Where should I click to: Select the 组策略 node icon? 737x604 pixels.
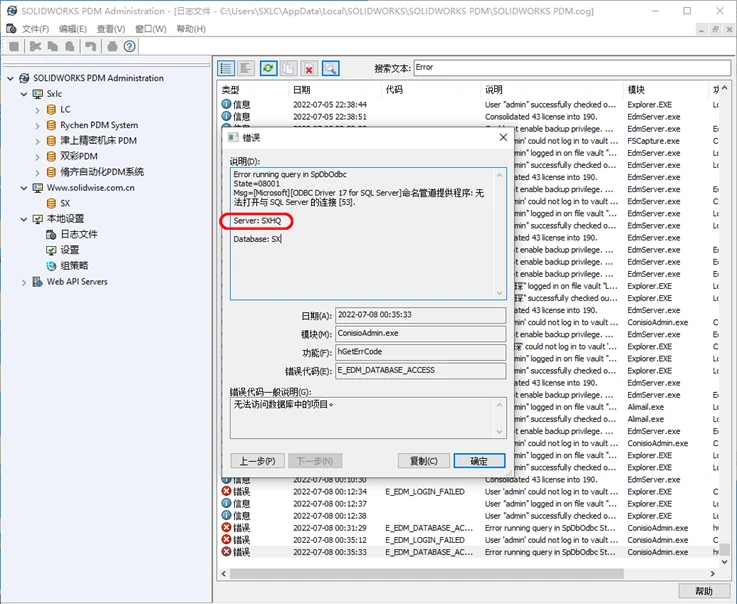51,266
